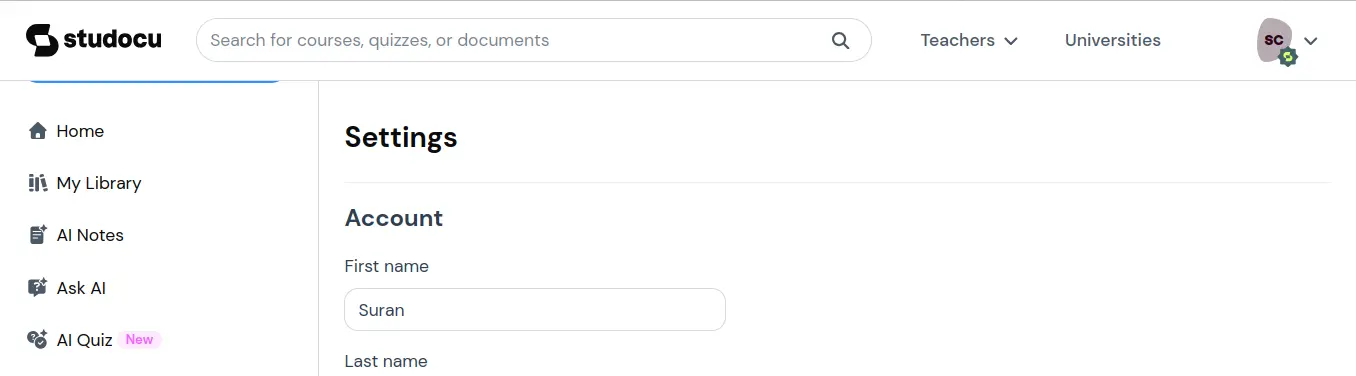The image size is (1356, 376).
Task: Click the gear badge on avatar
Action: tap(1288, 57)
